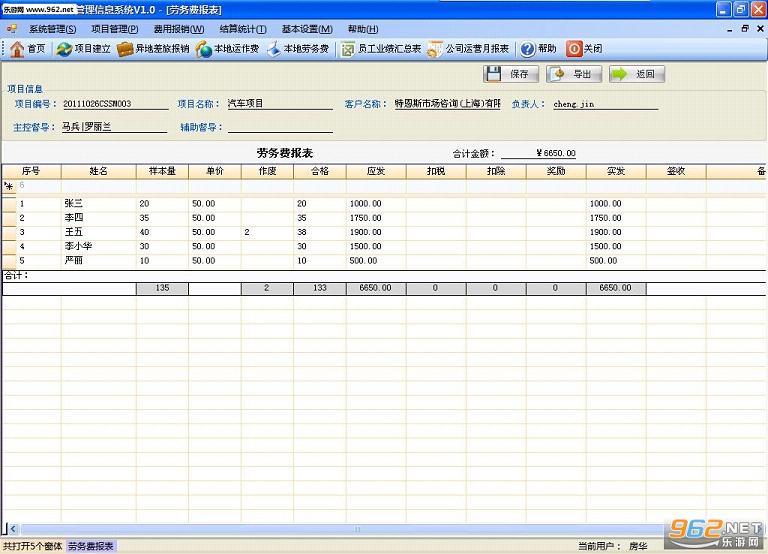The image size is (768, 554).
Task: Click the 异地差旅报销 briefcase icon
Action: click(125, 48)
